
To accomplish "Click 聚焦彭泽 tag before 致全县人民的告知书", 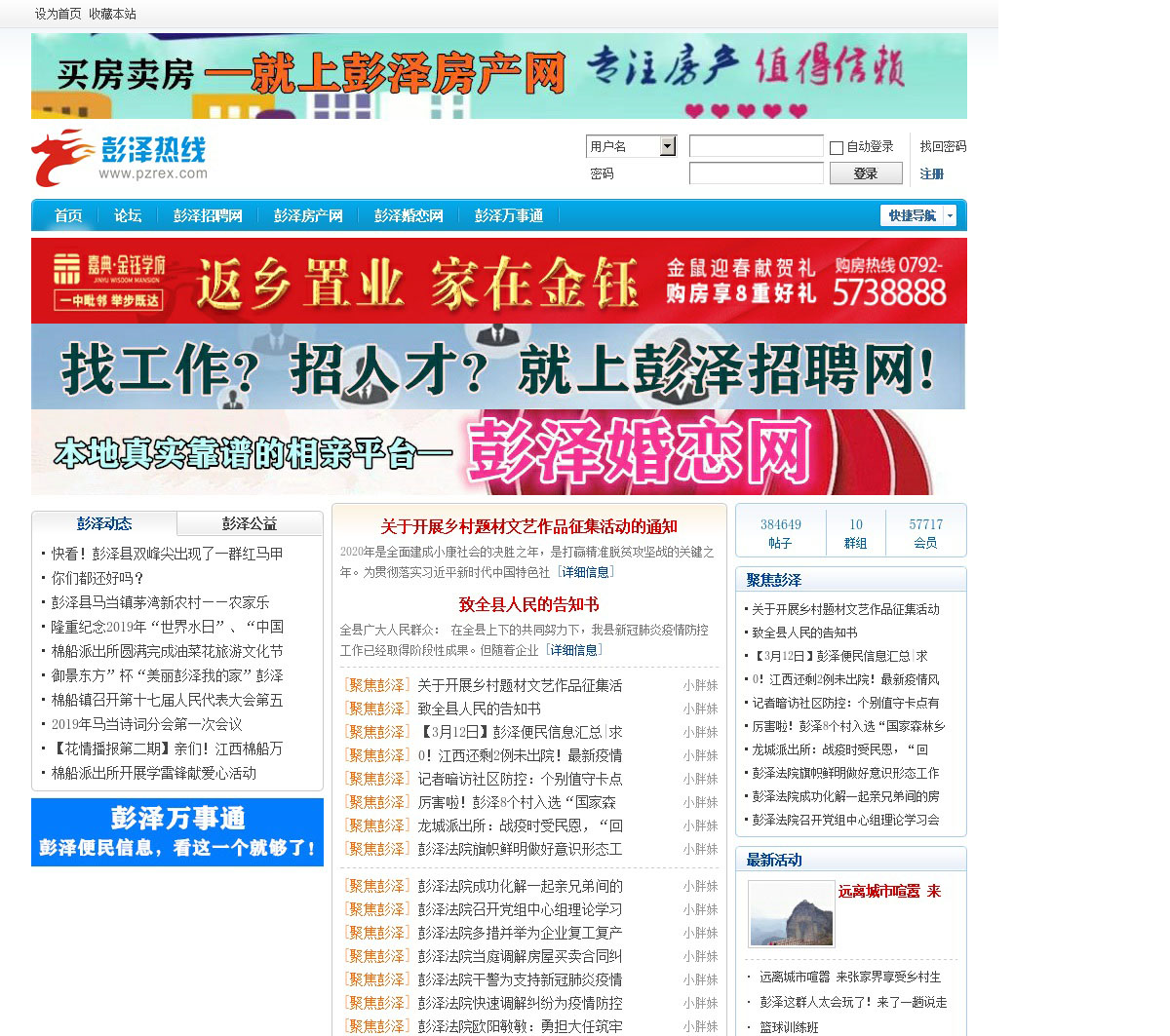I will (x=377, y=709).
